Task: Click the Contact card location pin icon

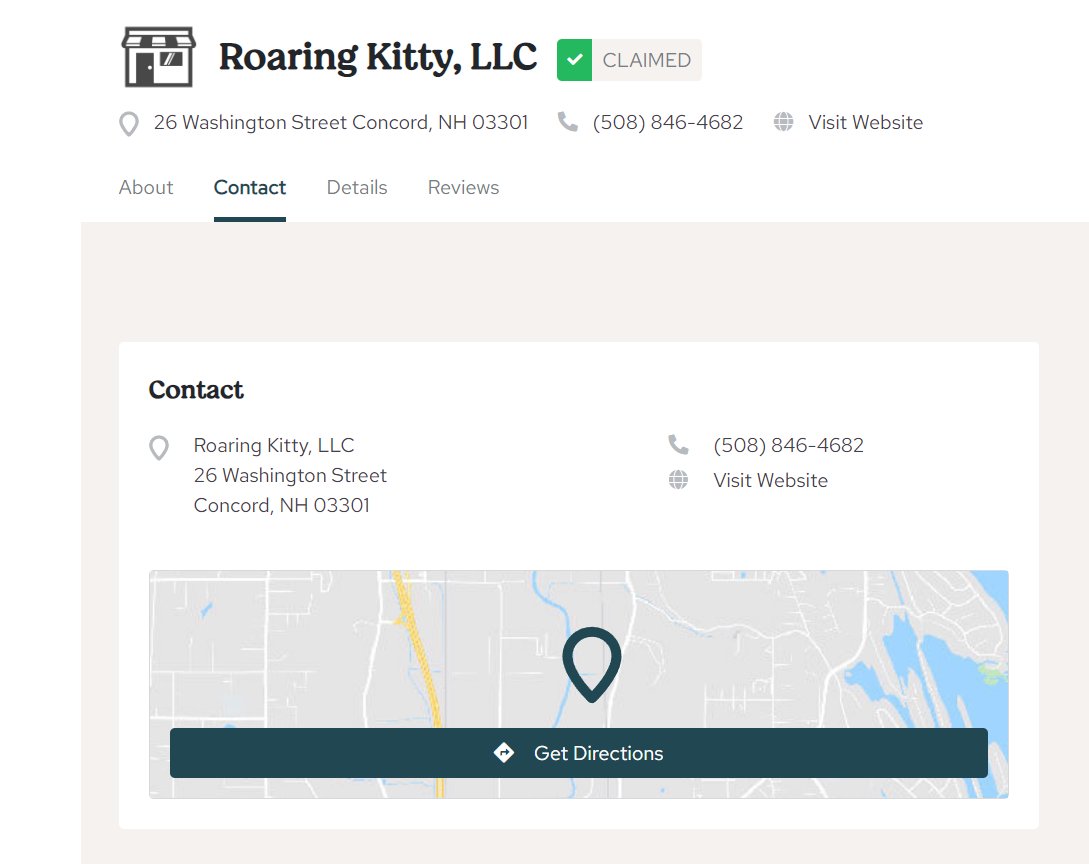Action: pos(158,447)
